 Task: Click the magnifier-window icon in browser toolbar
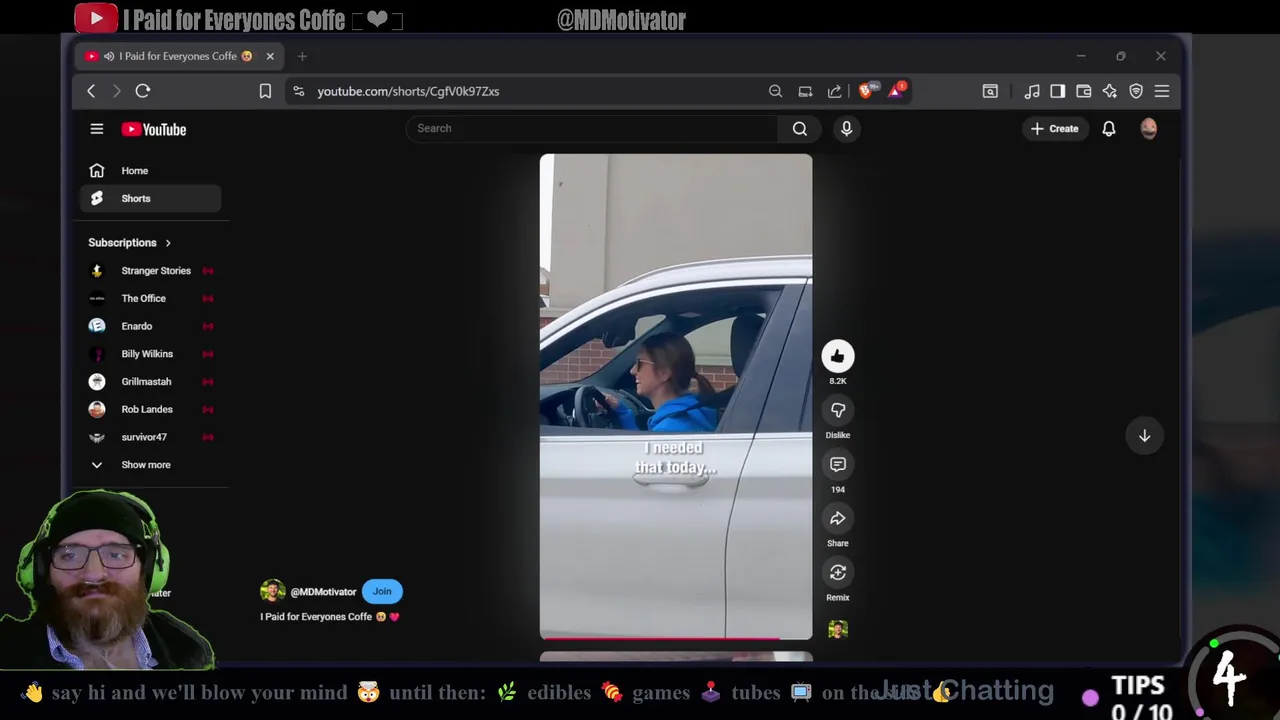[x=990, y=91]
